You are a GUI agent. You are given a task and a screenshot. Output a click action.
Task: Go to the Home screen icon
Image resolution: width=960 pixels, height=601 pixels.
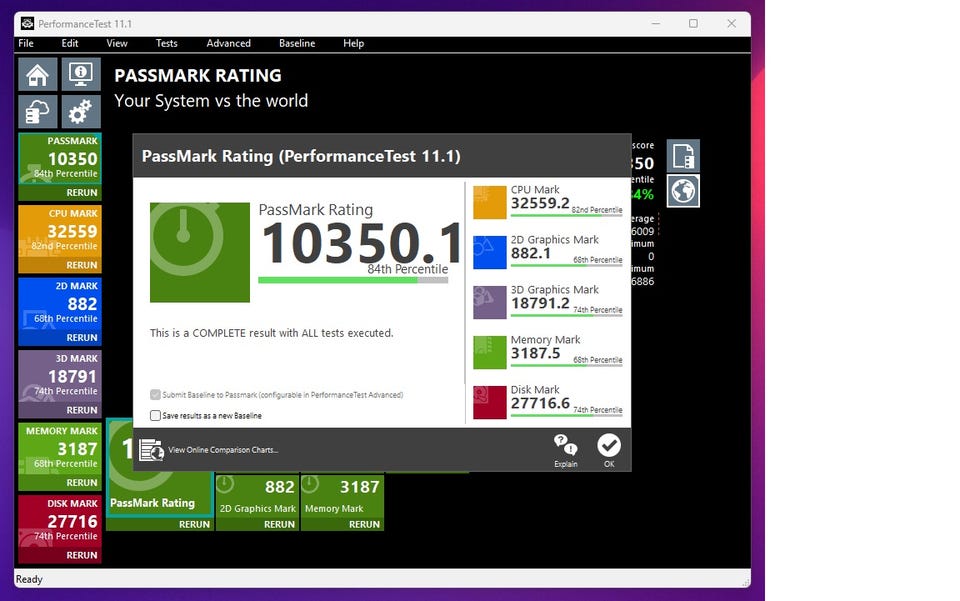[38, 75]
